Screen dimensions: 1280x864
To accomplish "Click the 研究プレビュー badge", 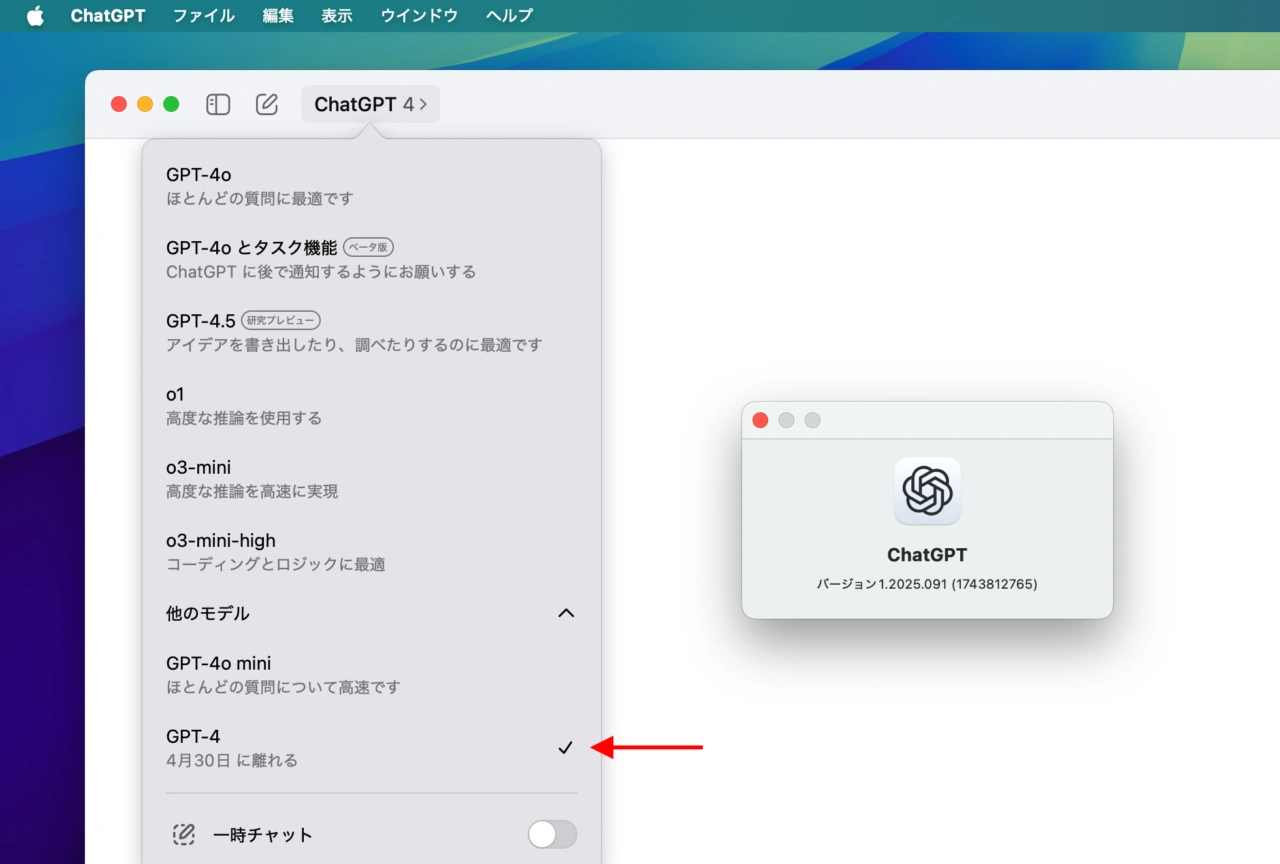I will tap(281, 320).
